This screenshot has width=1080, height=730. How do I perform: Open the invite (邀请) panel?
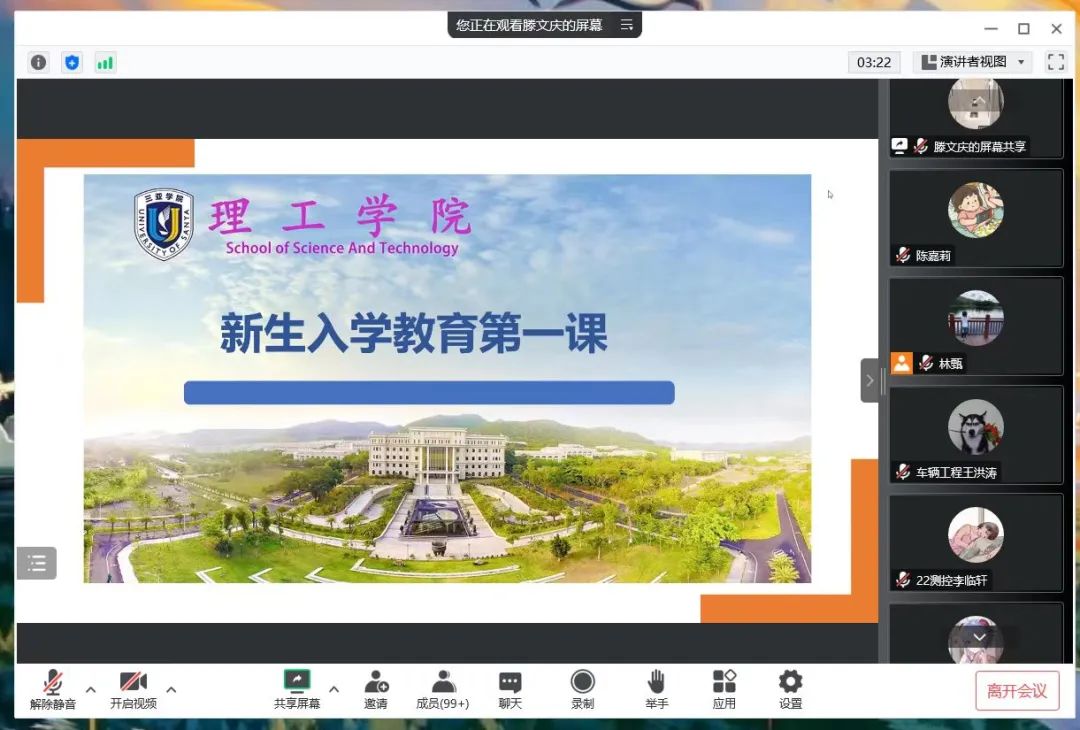click(x=375, y=689)
